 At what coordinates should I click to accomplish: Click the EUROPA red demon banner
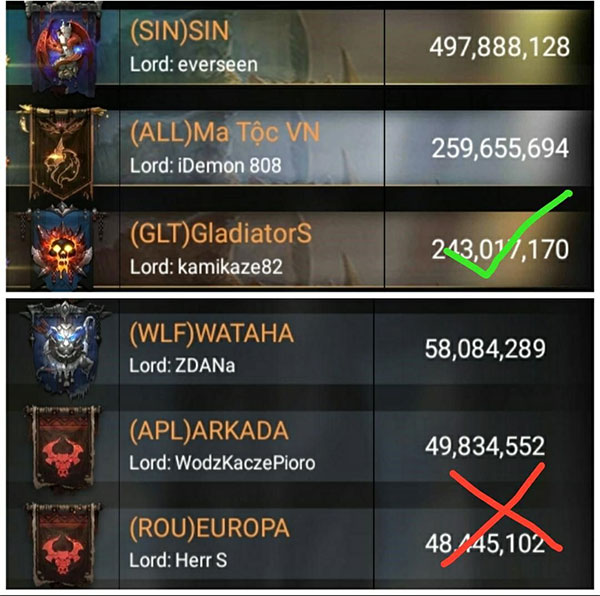tap(63, 546)
